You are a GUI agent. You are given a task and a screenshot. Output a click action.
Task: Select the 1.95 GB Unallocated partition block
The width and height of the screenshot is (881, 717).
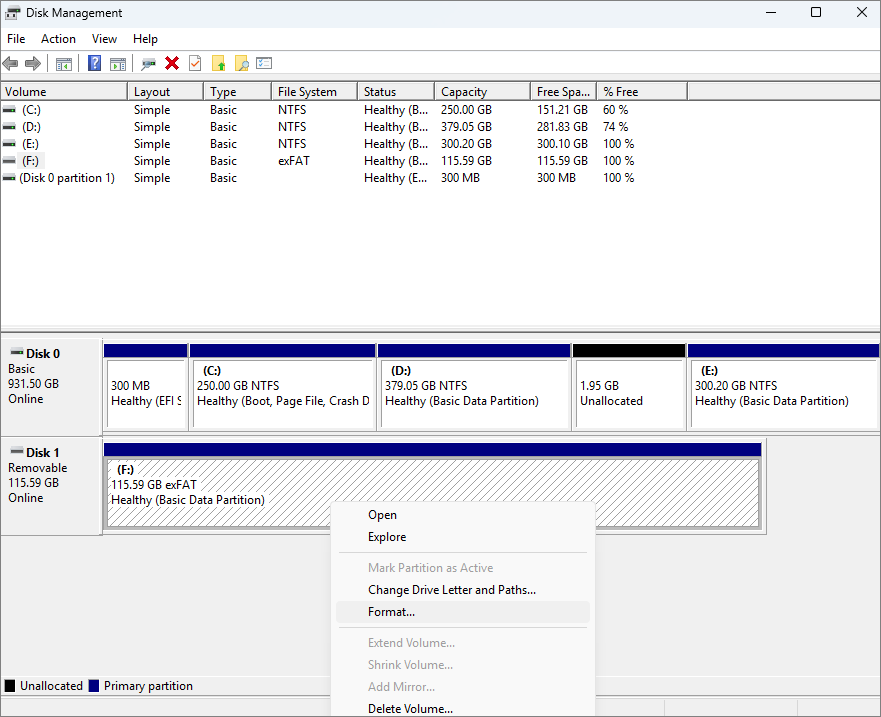pos(628,393)
